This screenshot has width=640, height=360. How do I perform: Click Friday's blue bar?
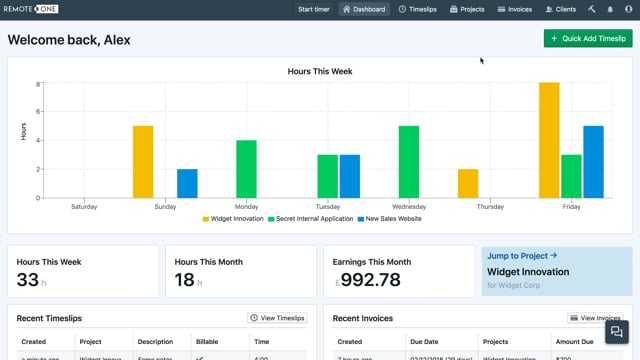593,162
